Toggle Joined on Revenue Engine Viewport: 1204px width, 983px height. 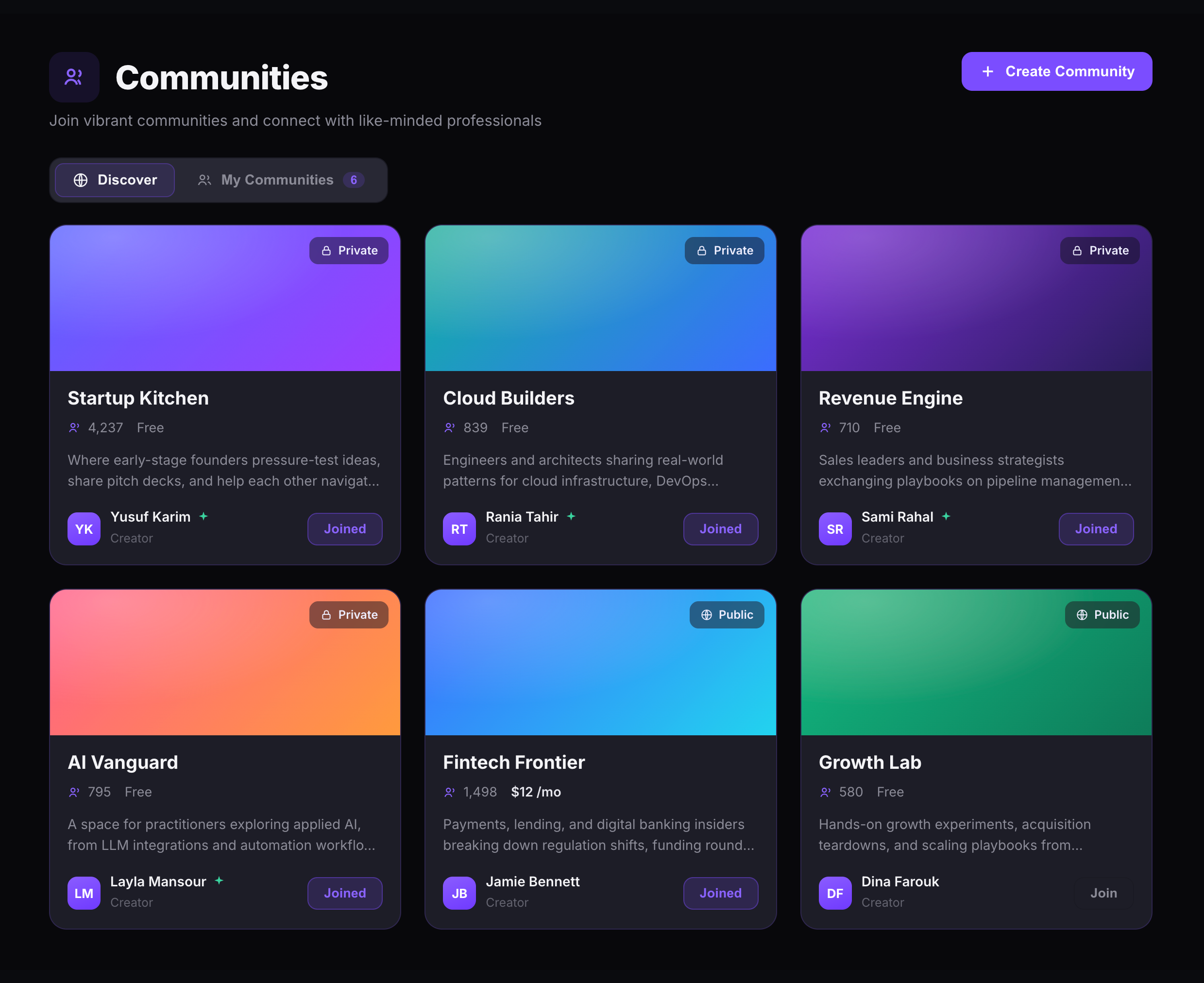[1096, 529]
